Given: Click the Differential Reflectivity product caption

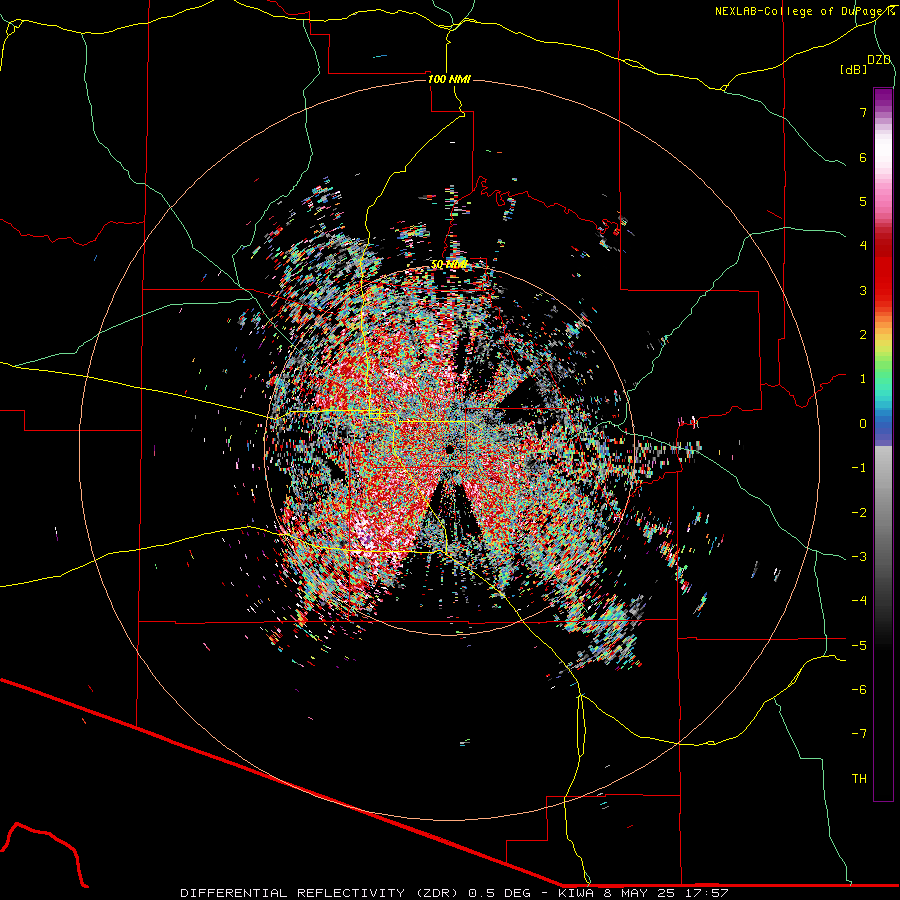Looking at the screenshot, I should coord(455,893).
